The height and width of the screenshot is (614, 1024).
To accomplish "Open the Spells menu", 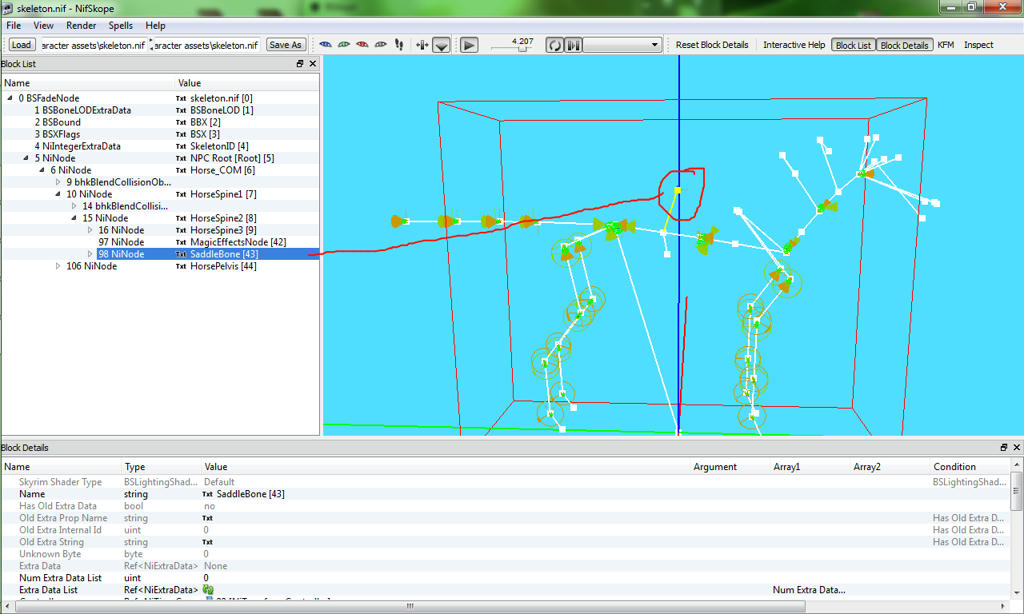I will pyautogui.click(x=120, y=25).
